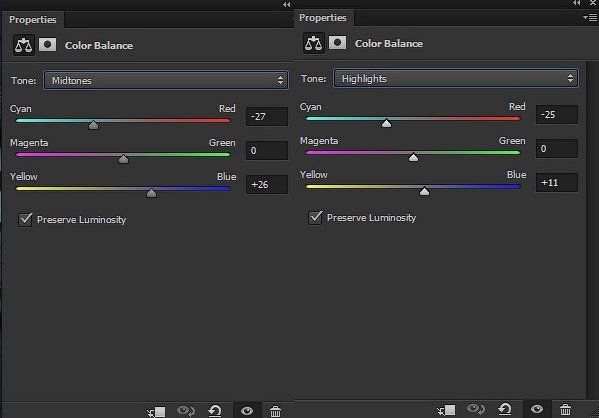Click Magenta-Green slider handle in Midtones panel

pos(123,159)
